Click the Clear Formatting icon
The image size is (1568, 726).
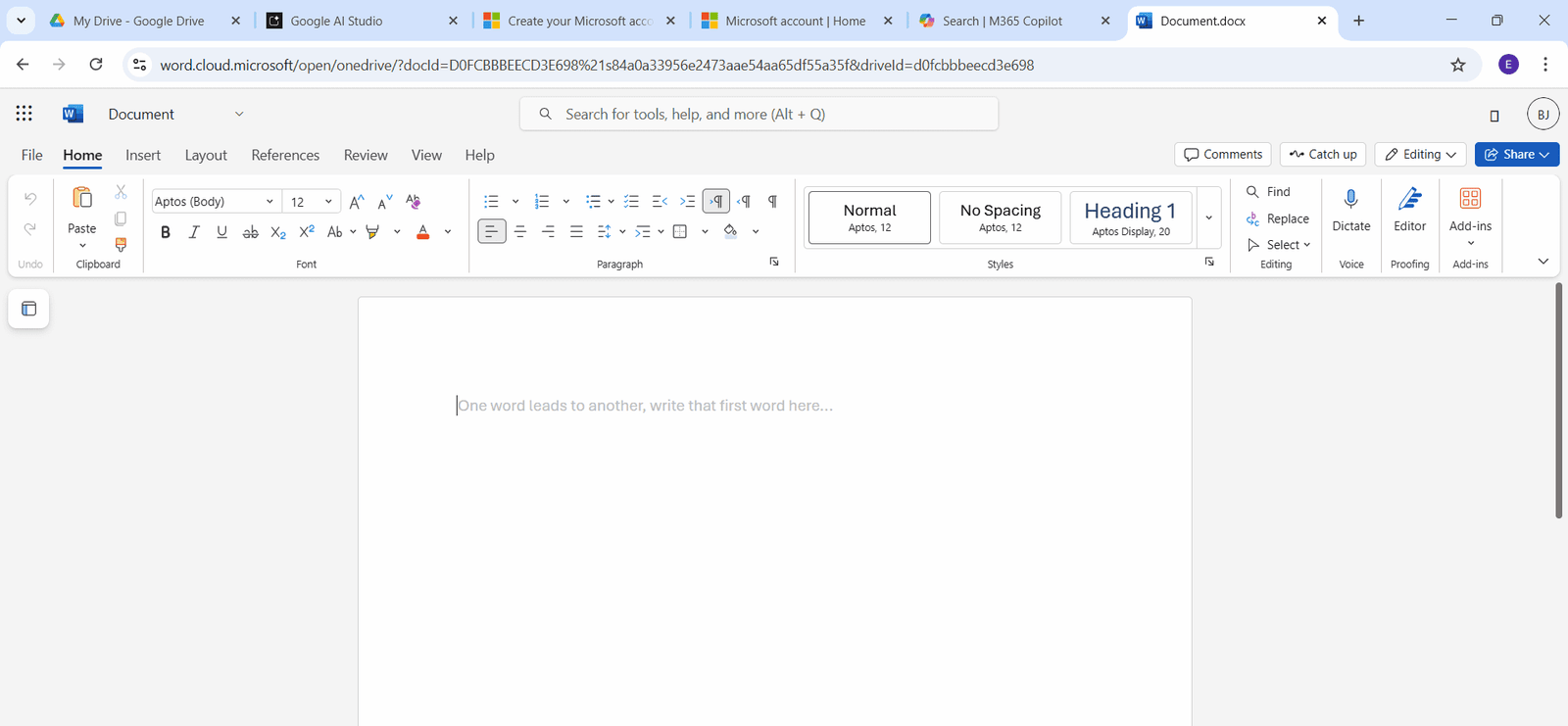[414, 202]
